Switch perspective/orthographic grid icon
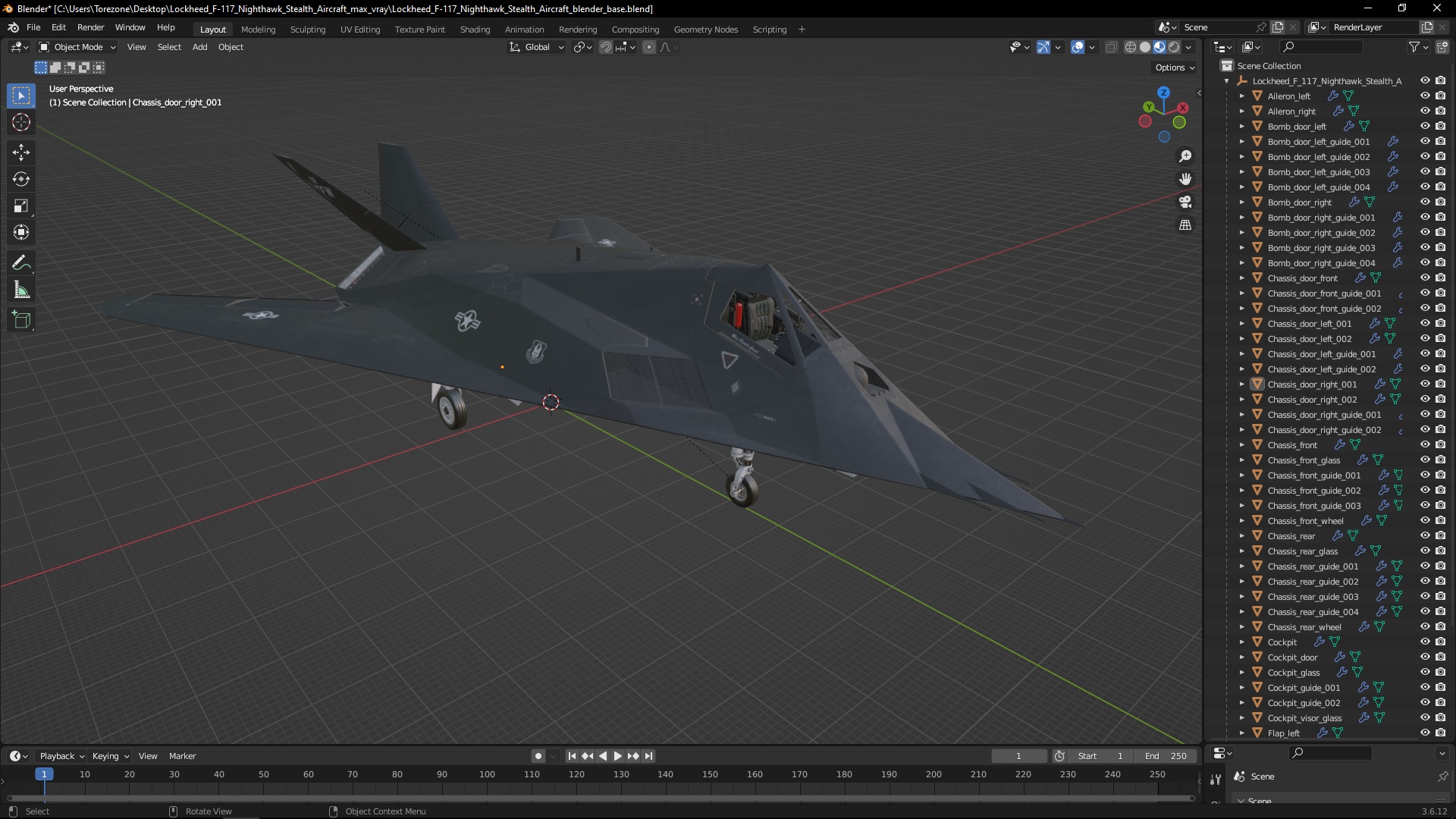1456x819 pixels. point(1185,224)
